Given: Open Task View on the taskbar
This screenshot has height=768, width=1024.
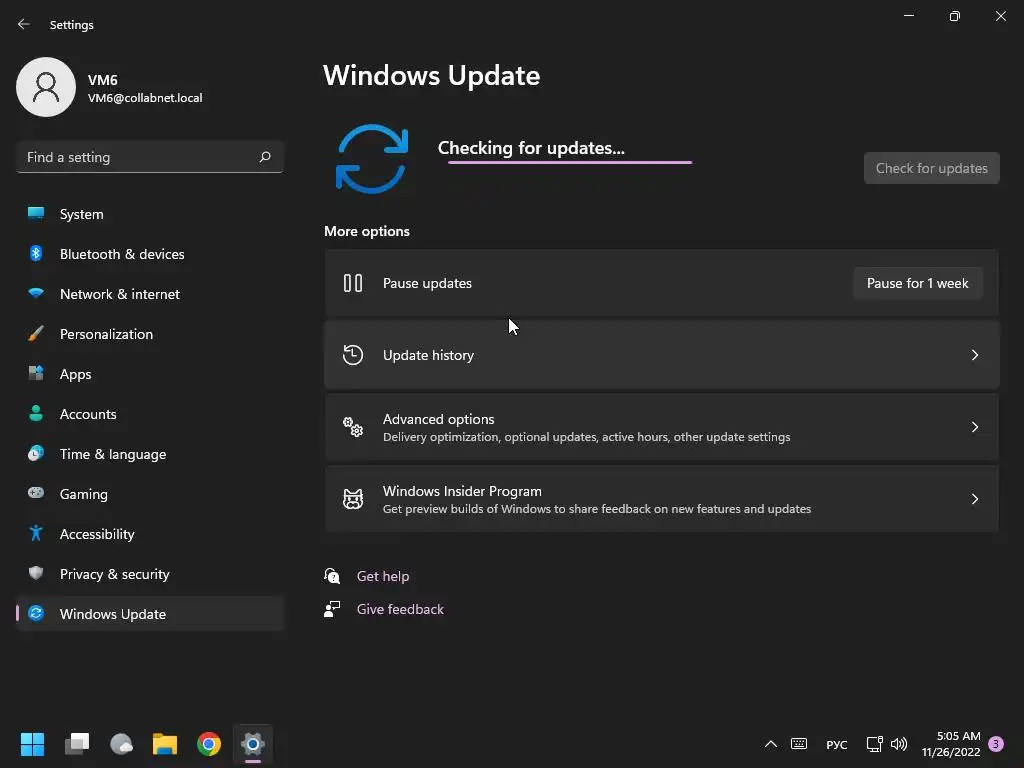Looking at the screenshot, I should (x=77, y=744).
